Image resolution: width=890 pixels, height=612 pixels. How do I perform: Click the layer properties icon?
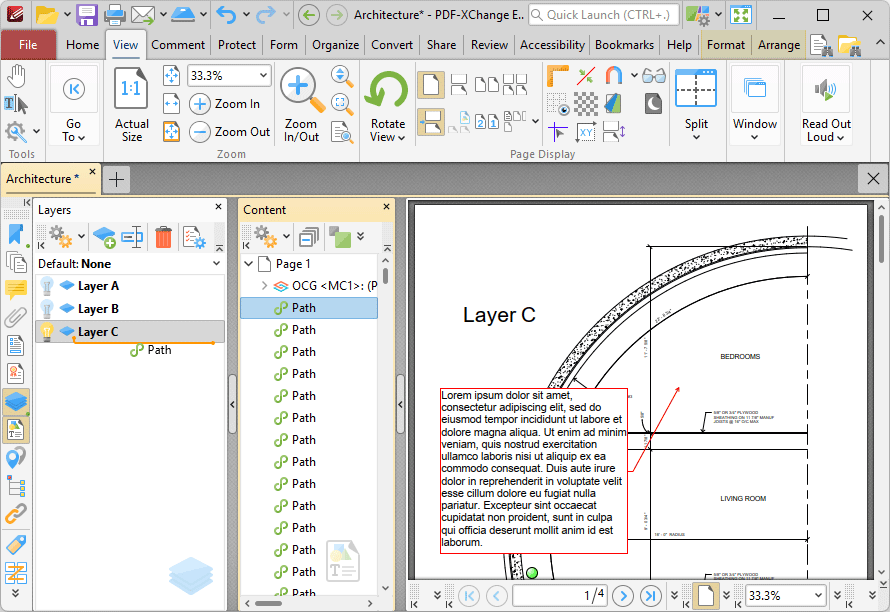pyautogui.click(x=194, y=237)
